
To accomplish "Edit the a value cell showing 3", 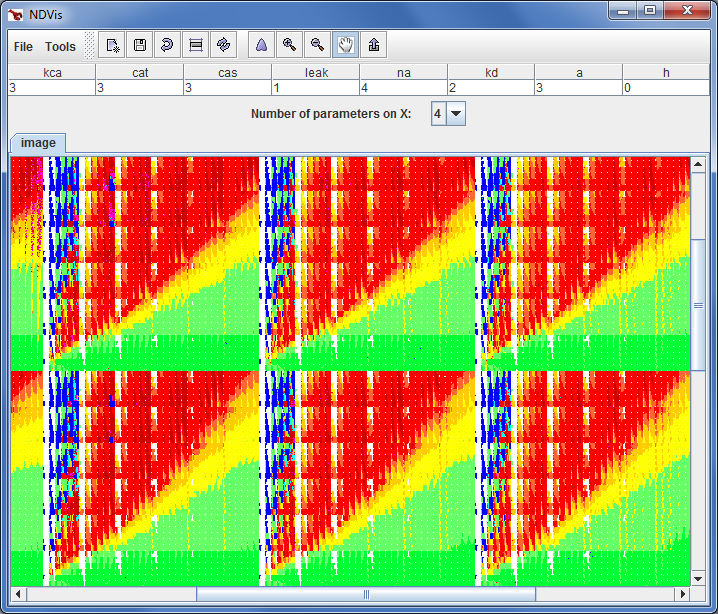I will click(579, 87).
